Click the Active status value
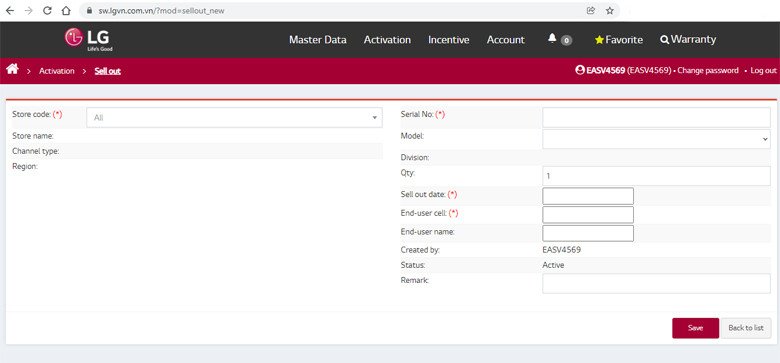The height and width of the screenshot is (363, 780). [553, 266]
